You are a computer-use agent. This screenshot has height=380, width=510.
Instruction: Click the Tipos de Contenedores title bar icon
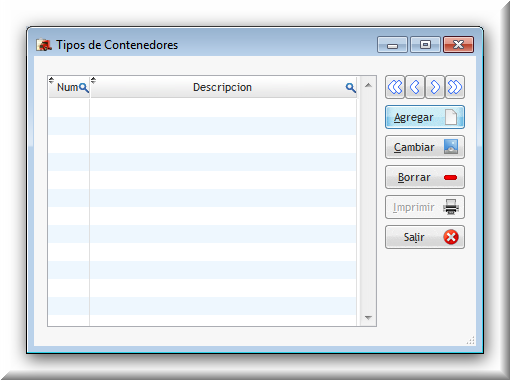coord(44,45)
